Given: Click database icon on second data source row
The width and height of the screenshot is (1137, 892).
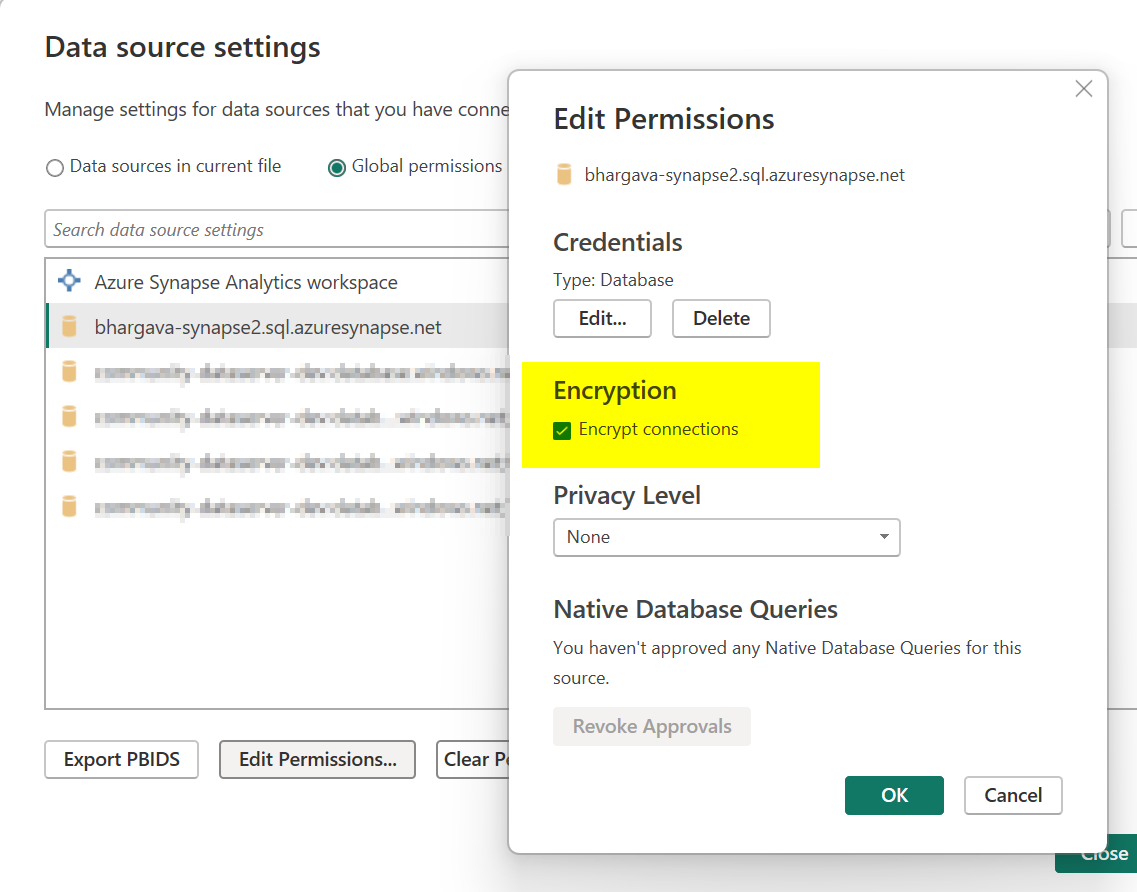Looking at the screenshot, I should (x=68, y=371).
